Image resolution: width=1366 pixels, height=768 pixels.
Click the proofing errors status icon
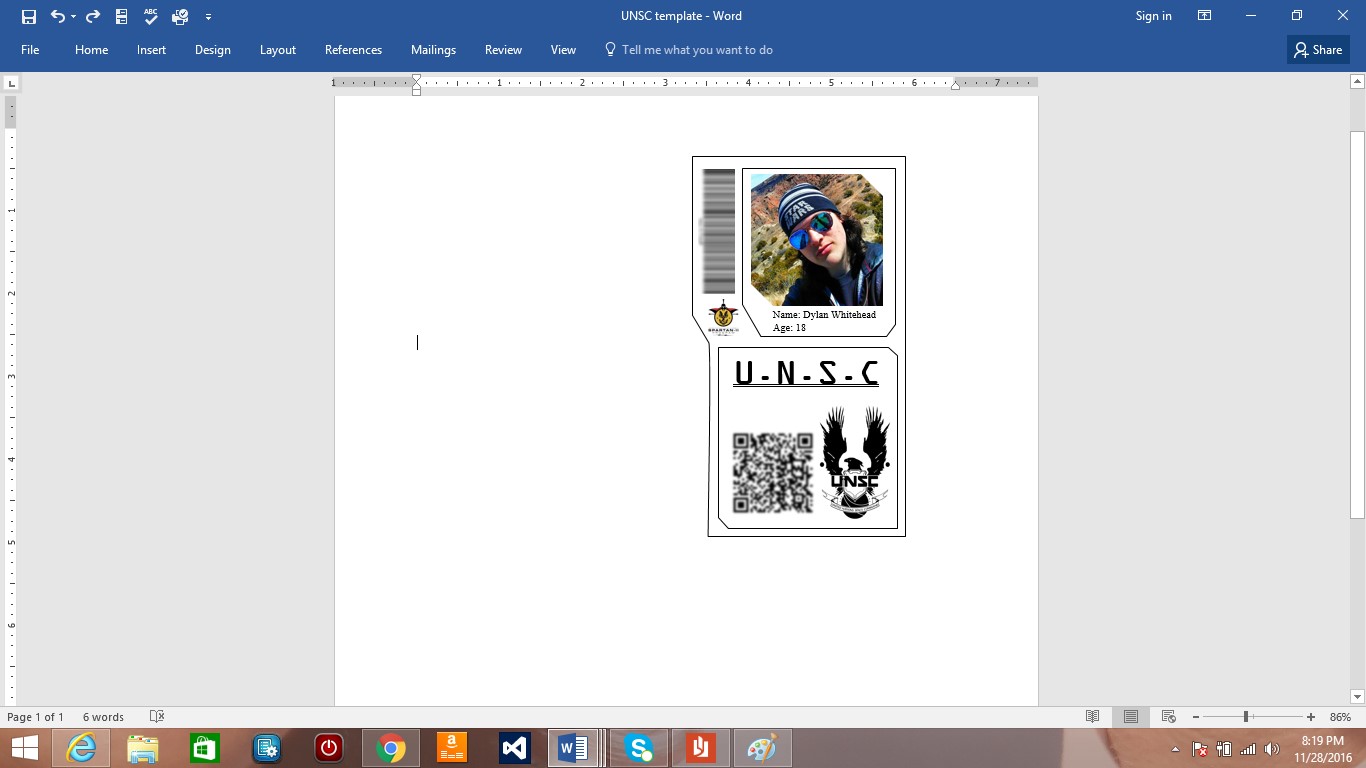point(156,717)
